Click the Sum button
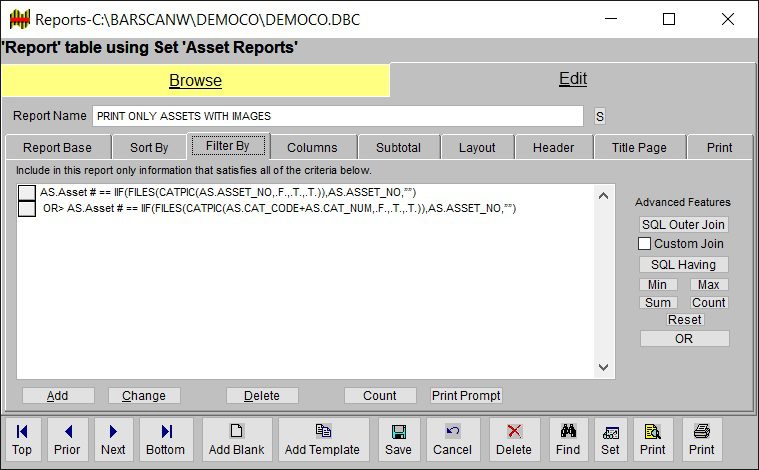The image size is (759, 470). pyautogui.click(x=657, y=303)
